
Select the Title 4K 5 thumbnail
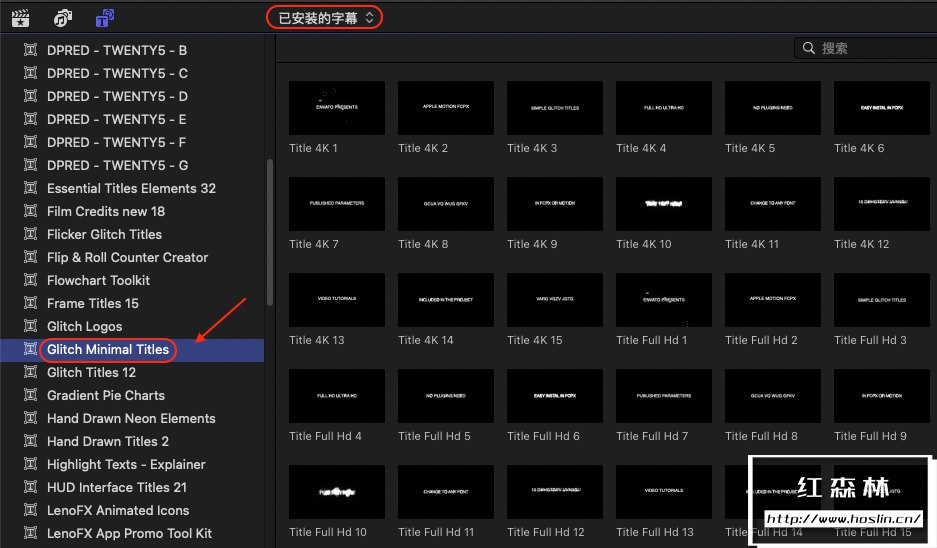click(773, 108)
